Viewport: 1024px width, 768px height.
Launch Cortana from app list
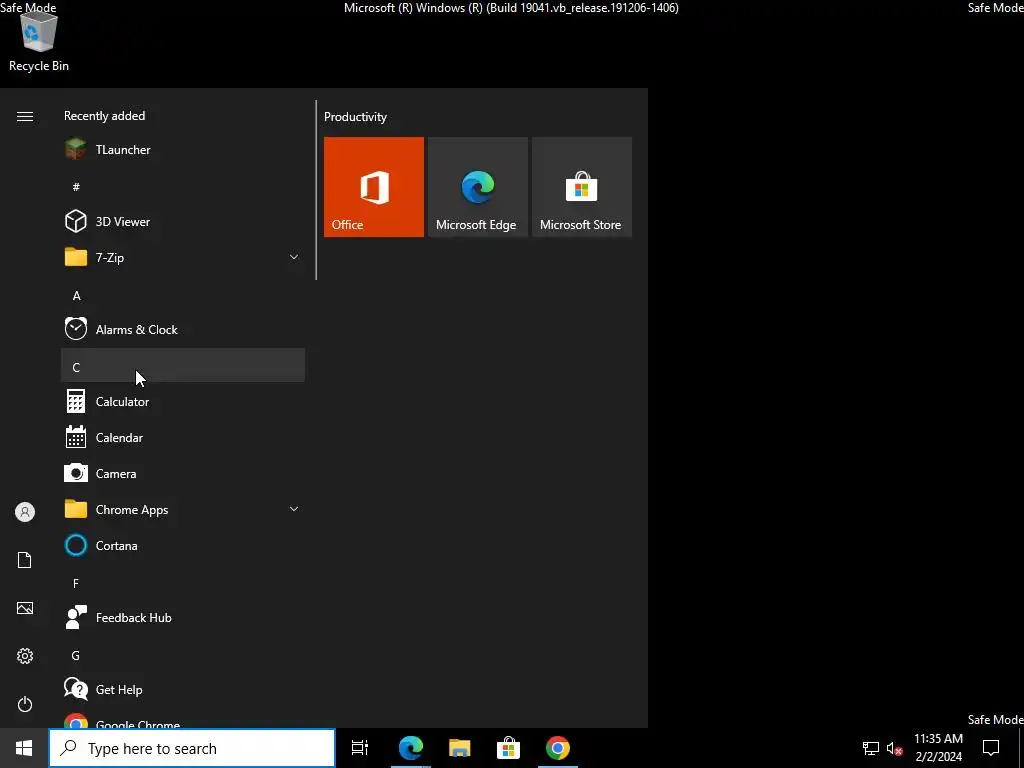183,545
